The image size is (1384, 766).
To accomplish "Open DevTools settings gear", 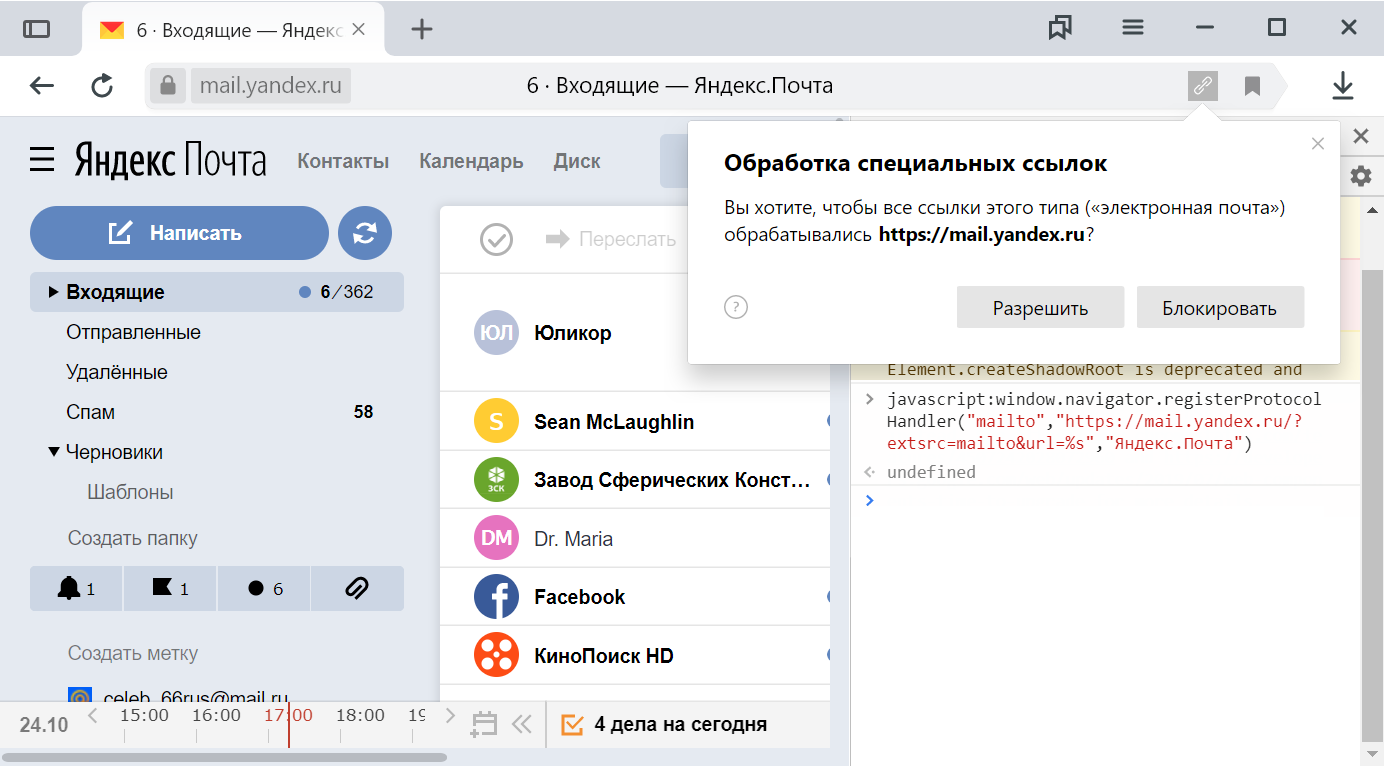I will (x=1361, y=177).
